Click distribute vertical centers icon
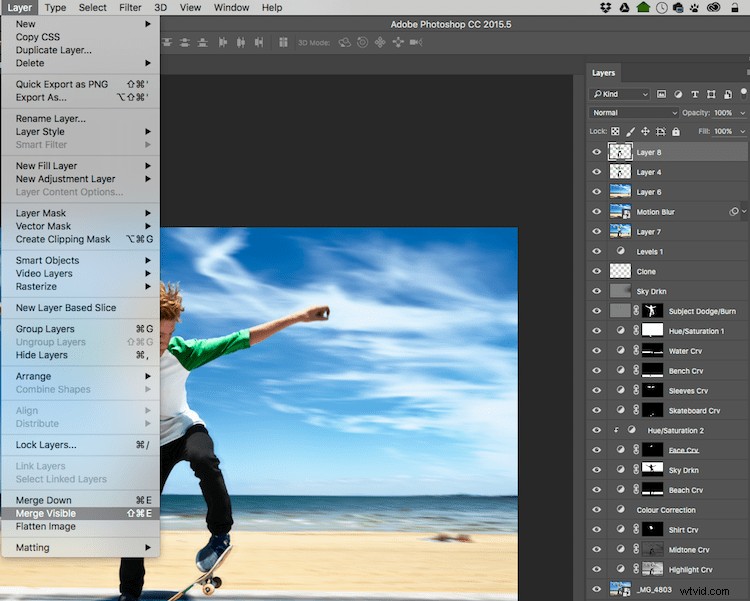 185,43
